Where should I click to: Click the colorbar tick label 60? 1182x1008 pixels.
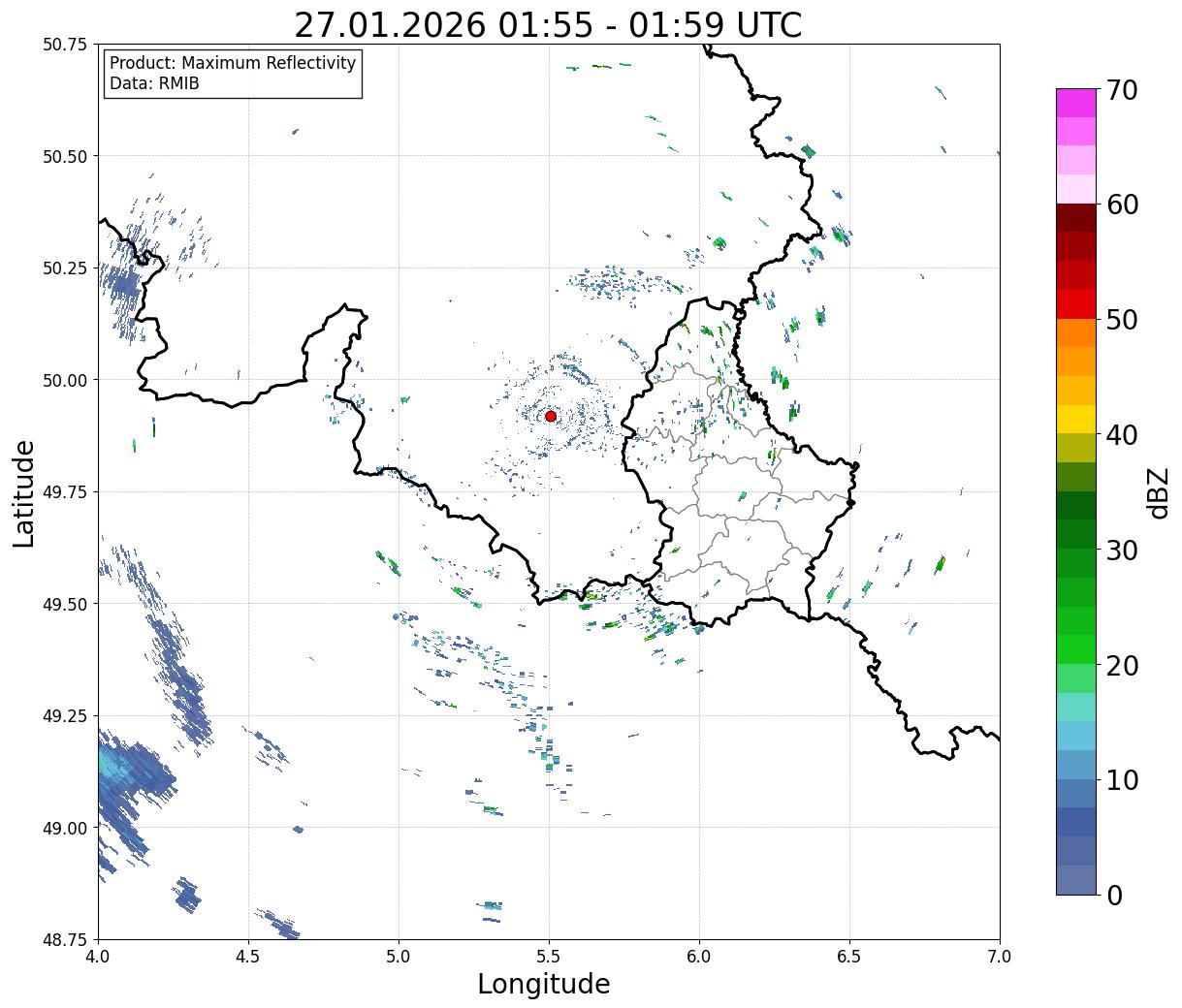pyautogui.click(x=1121, y=205)
